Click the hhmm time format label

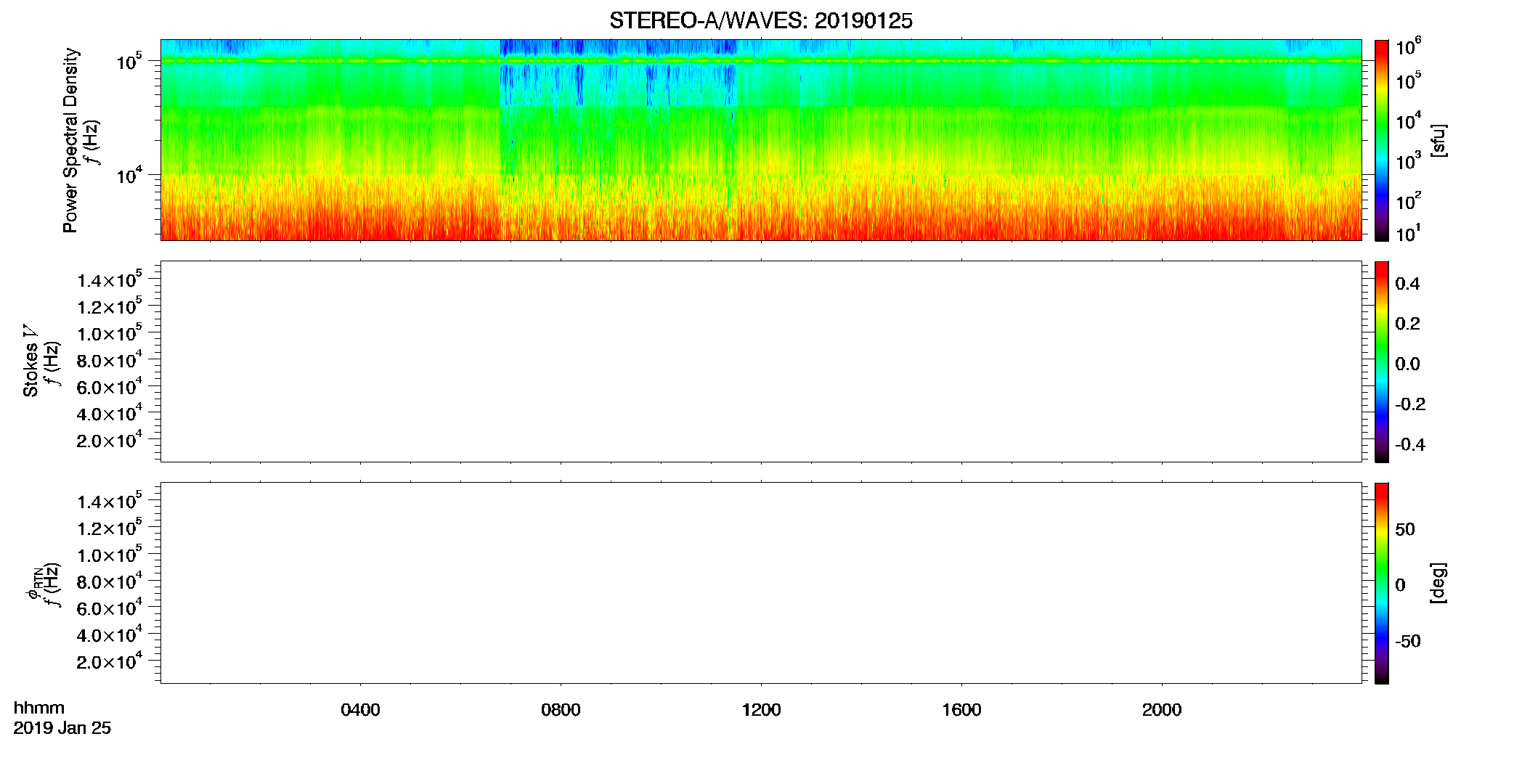[39, 708]
